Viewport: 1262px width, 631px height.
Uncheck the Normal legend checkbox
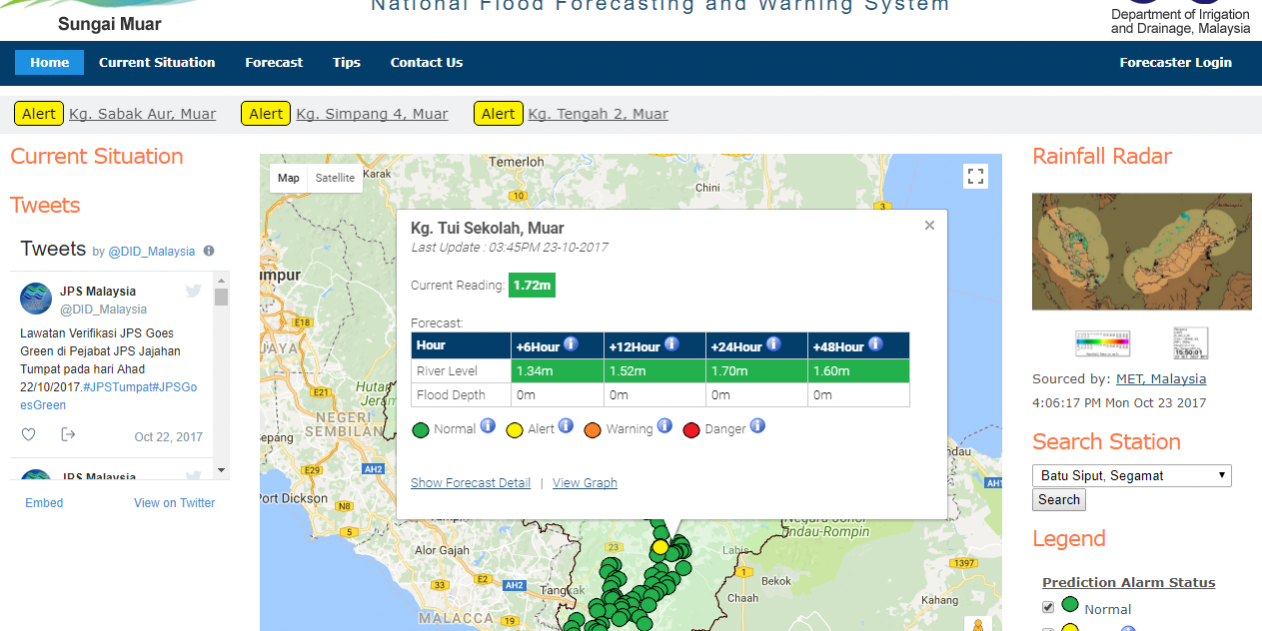point(1048,607)
